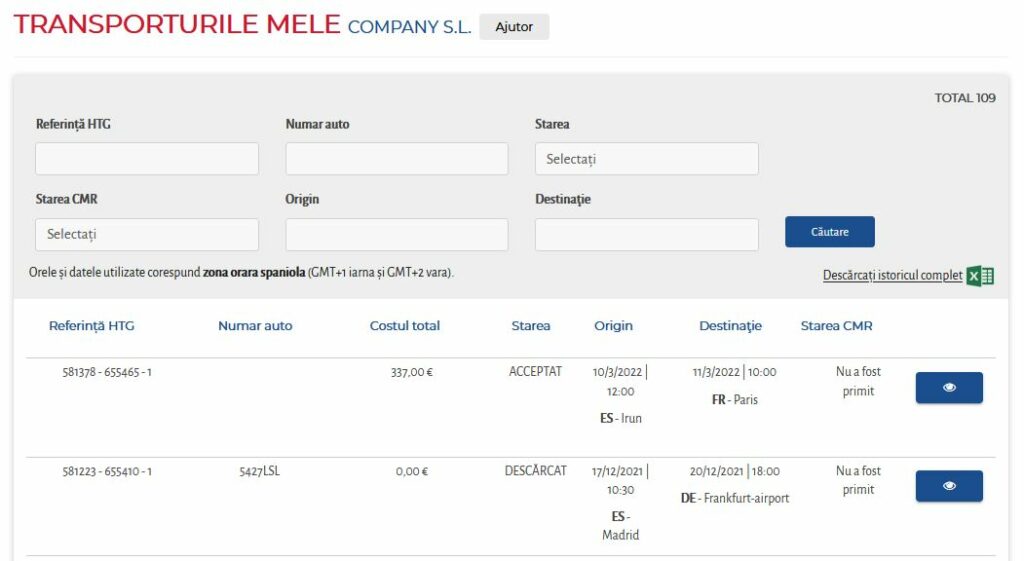
Task: Open the Starea dropdown filter
Action: tap(647, 159)
